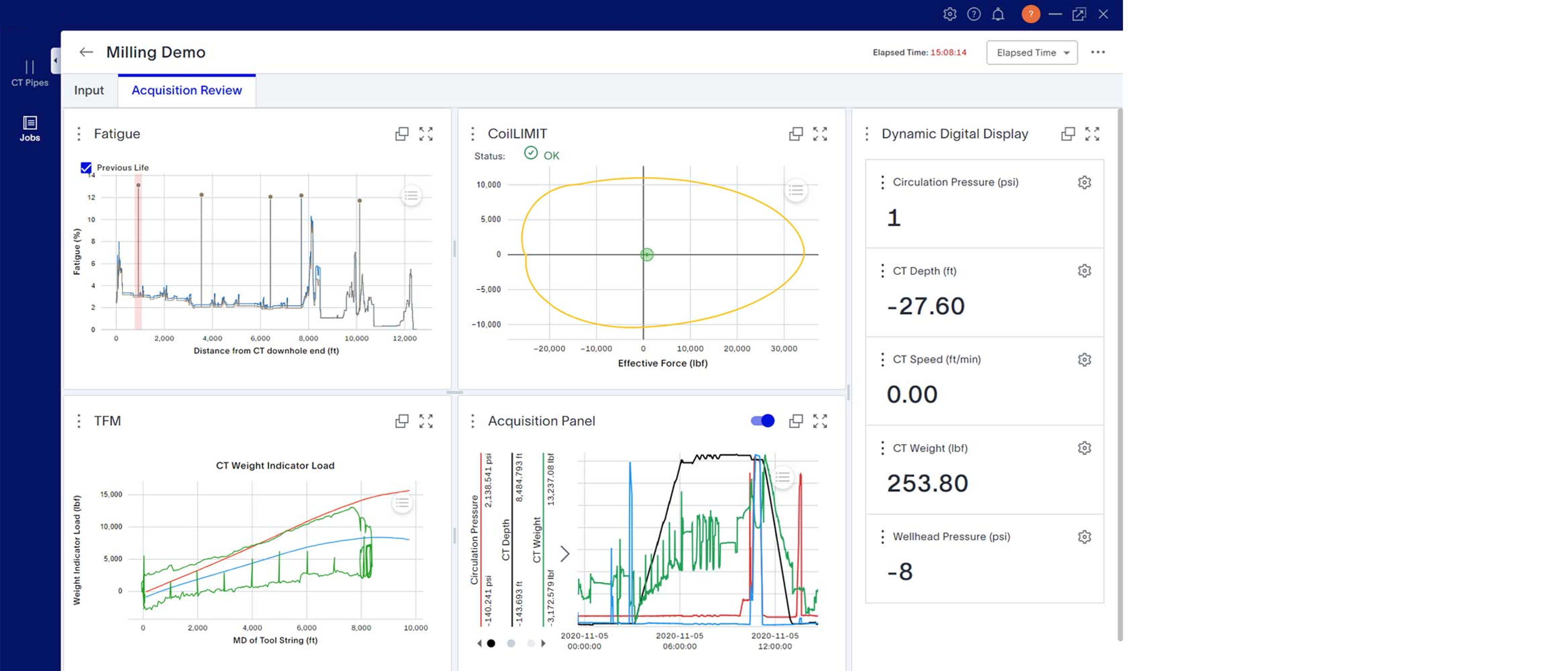Open the Elapsed Time dropdown
The image size is (1568, 671).
[x=1032, y=52]
